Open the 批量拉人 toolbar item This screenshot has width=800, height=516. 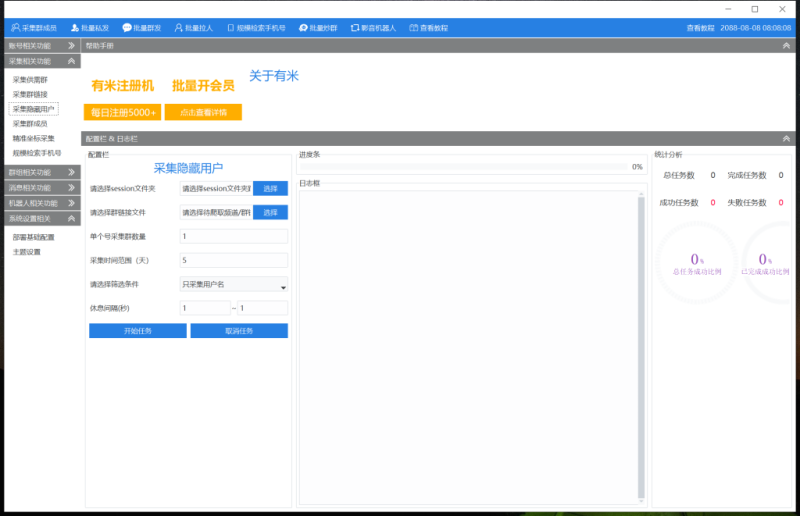(193, 28)
